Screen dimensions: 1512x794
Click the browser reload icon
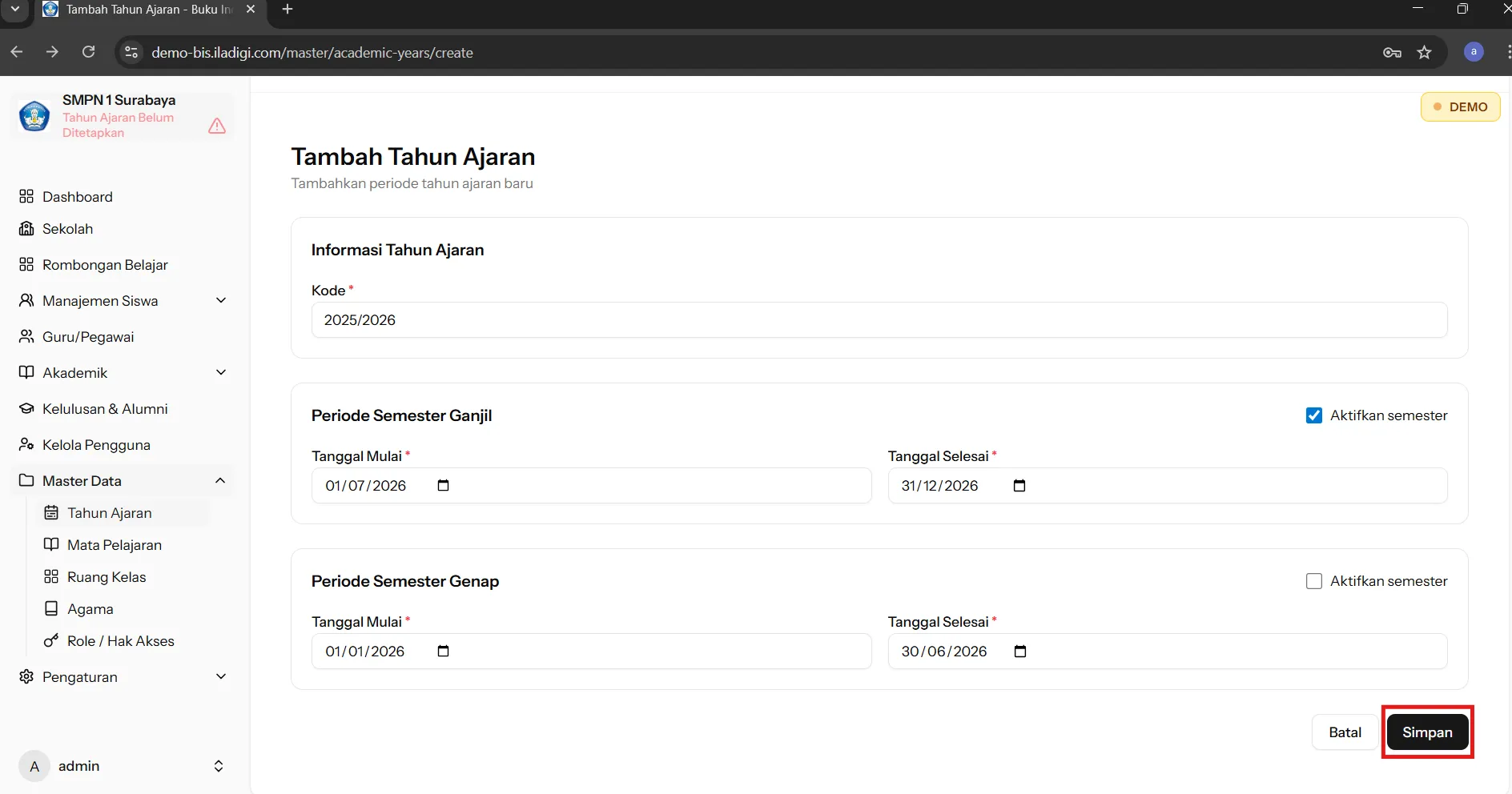tap(89, 52)
